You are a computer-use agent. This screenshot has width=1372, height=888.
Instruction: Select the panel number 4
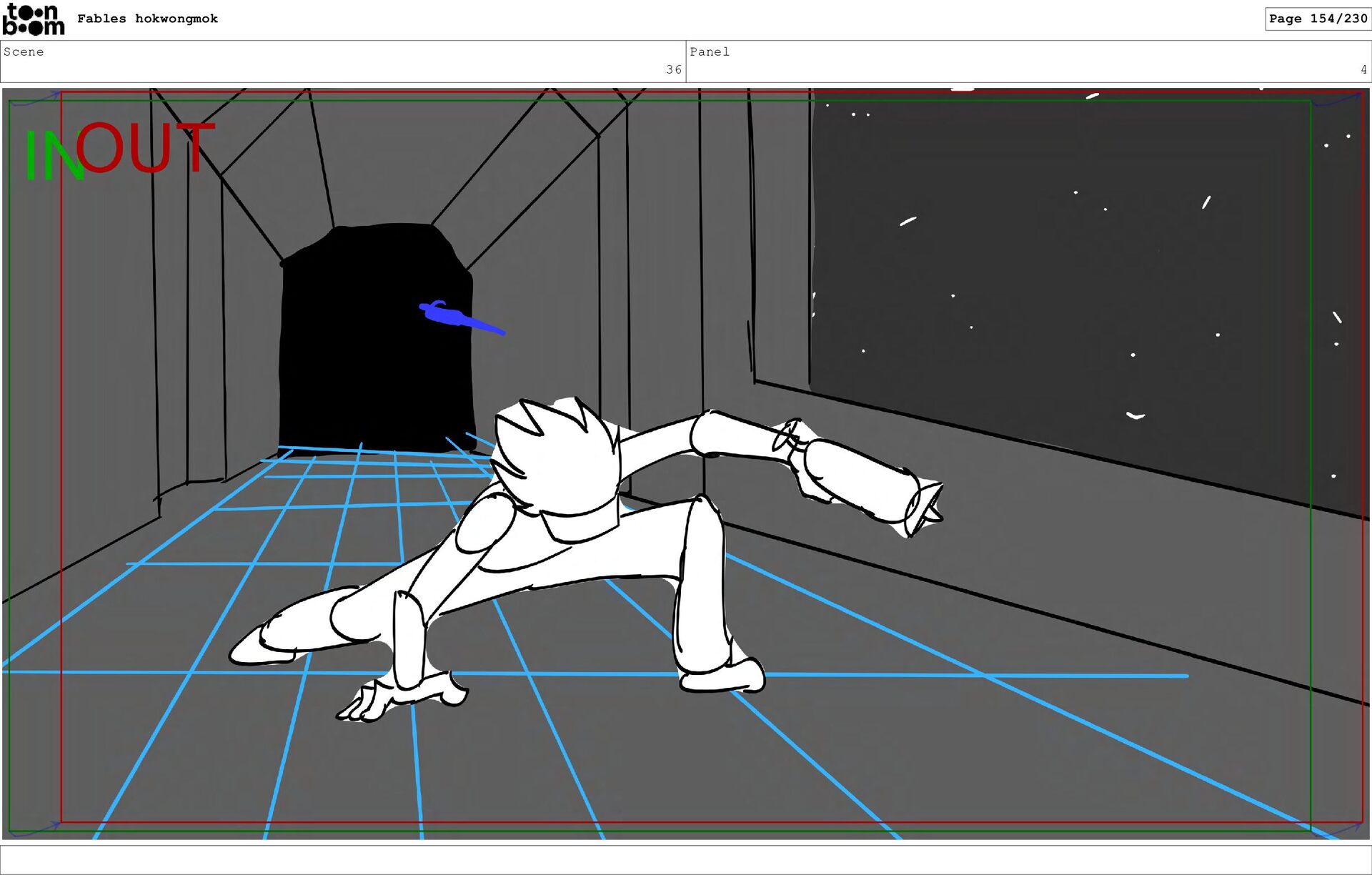(1363, 69)
